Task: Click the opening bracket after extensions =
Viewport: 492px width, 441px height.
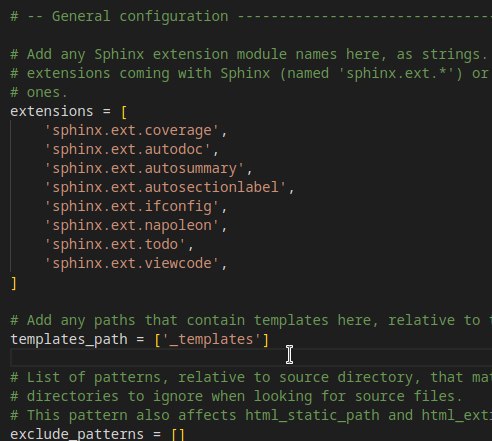Action: 124,112
